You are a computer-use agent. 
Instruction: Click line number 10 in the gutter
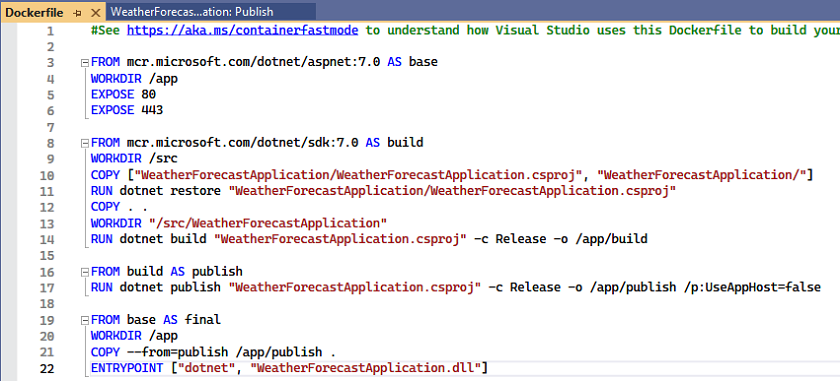pyautogui.click(x=47, y=175)
